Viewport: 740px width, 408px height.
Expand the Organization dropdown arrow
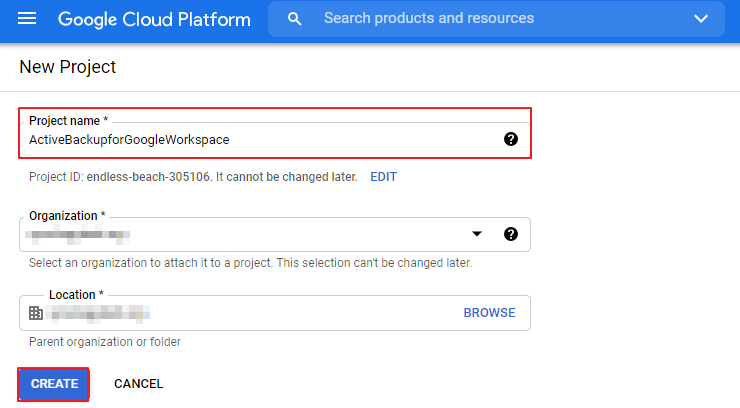(x=477, y=234)
